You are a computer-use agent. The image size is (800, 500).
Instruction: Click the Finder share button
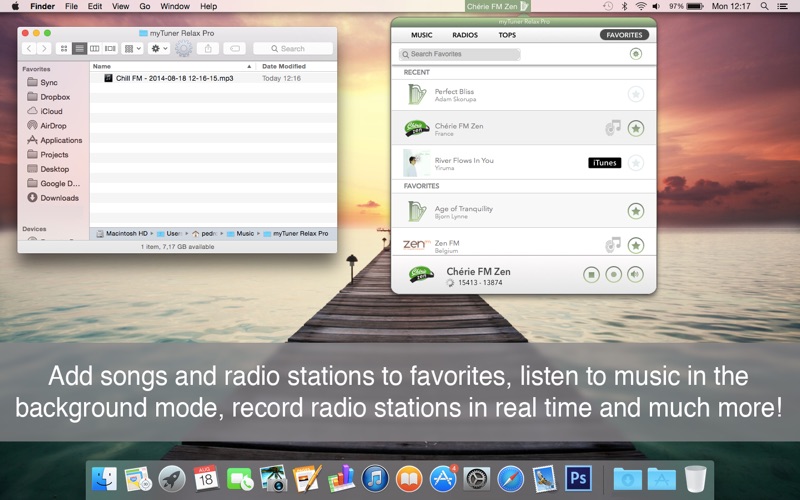pos(208,48)
